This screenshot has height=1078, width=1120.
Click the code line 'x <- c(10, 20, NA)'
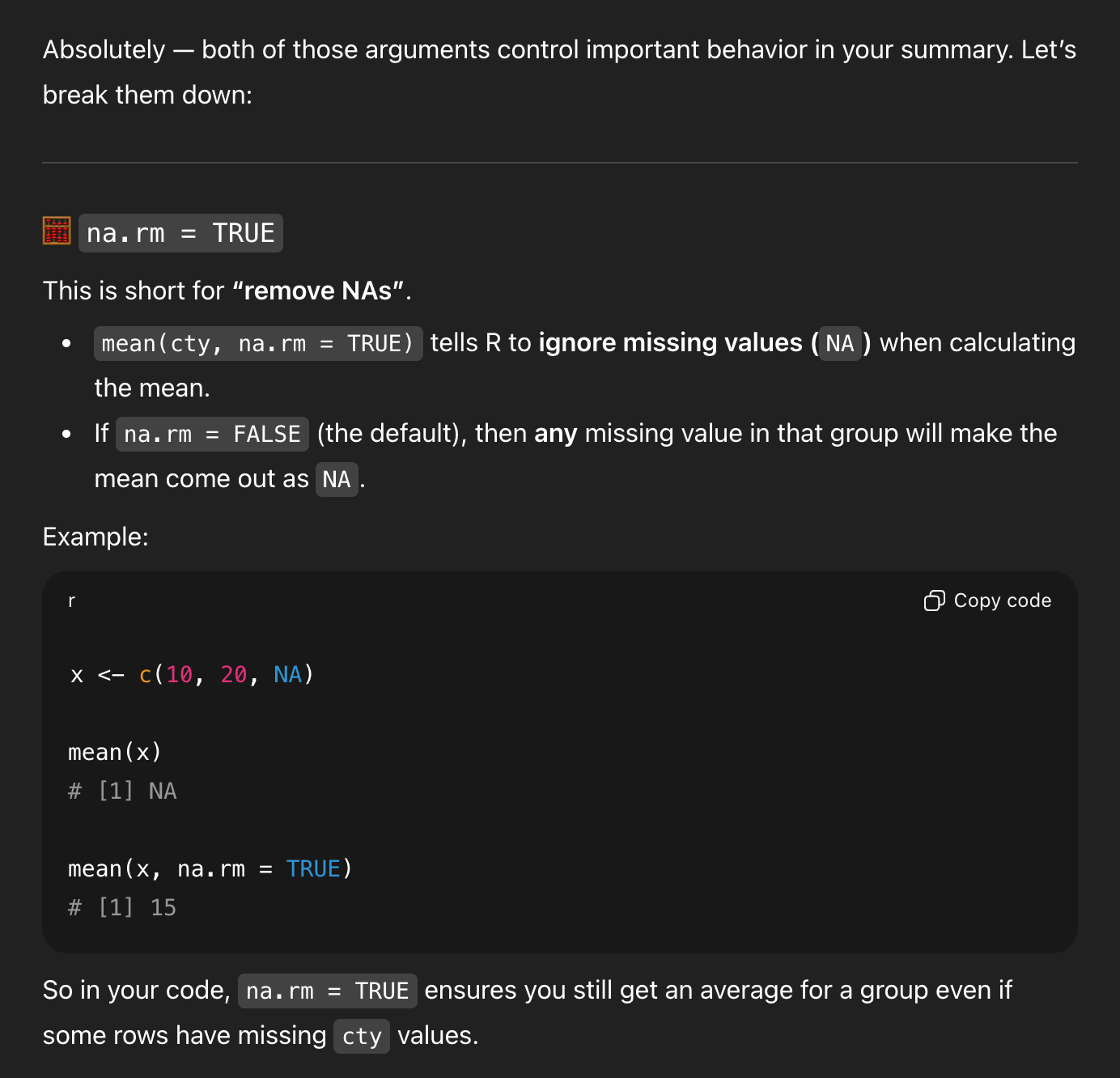(x=192, y=674)
